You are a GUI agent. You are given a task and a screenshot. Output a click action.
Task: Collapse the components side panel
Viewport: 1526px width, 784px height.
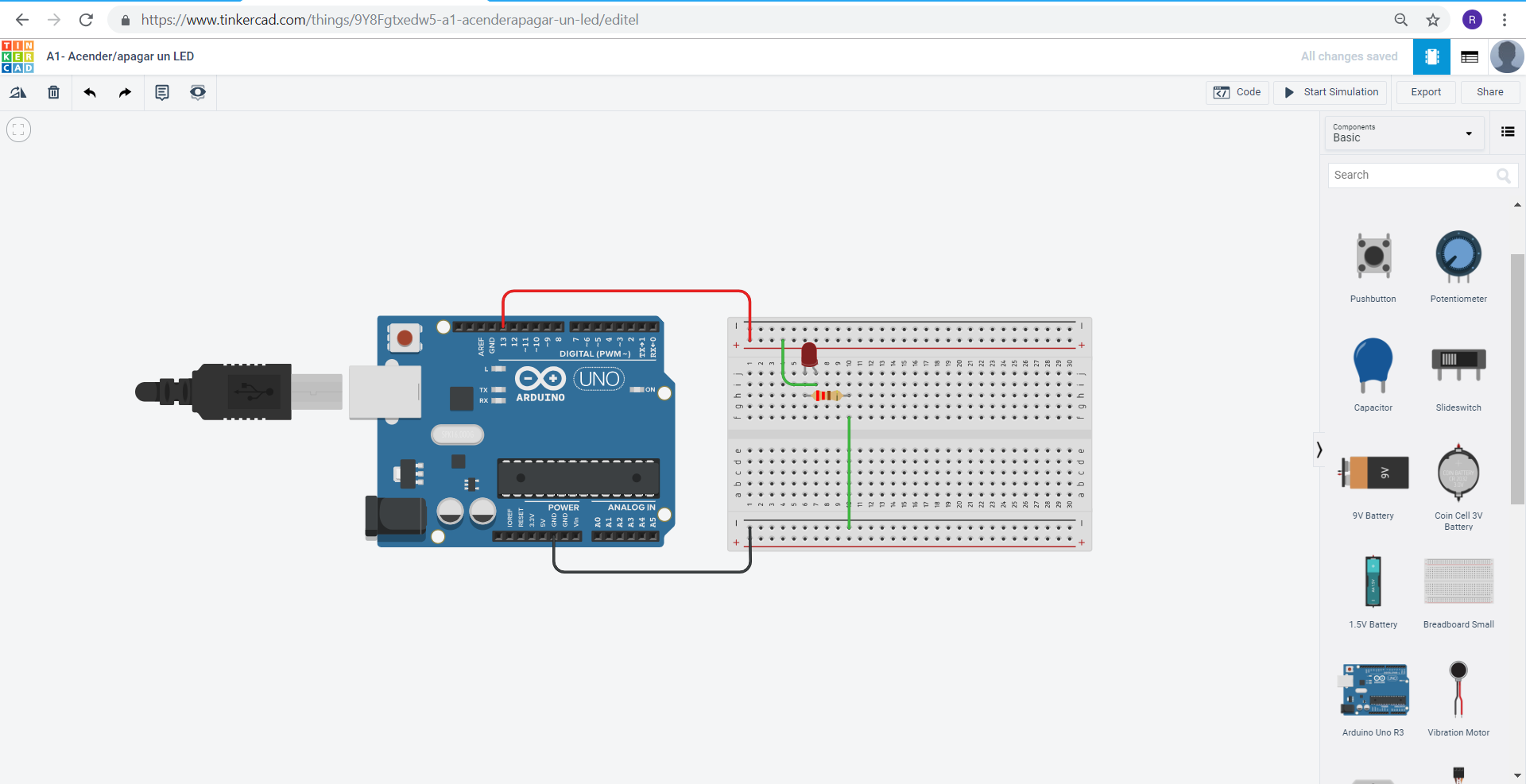point(1319,450)
